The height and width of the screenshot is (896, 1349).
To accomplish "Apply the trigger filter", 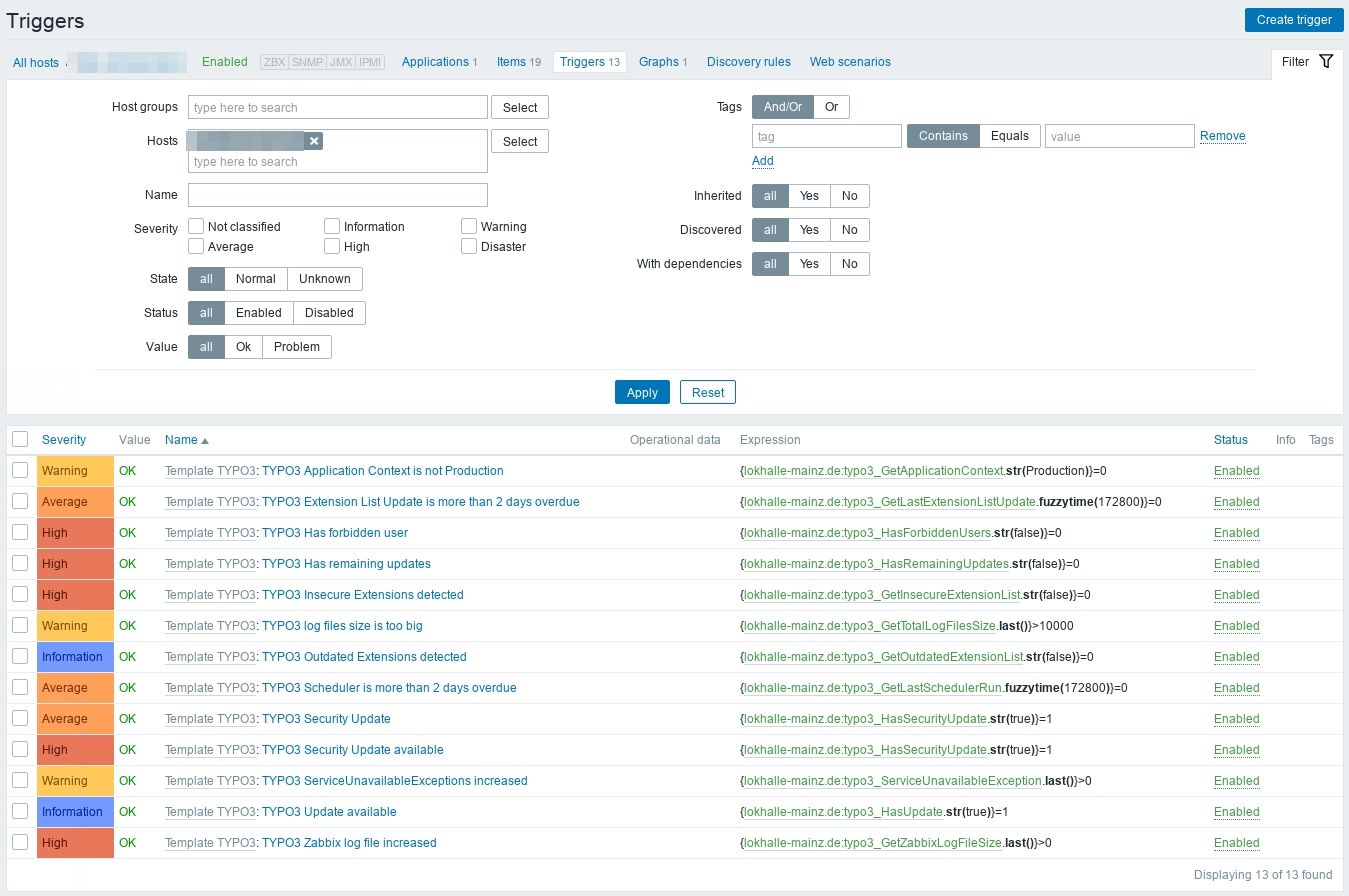I will point(642,392).
